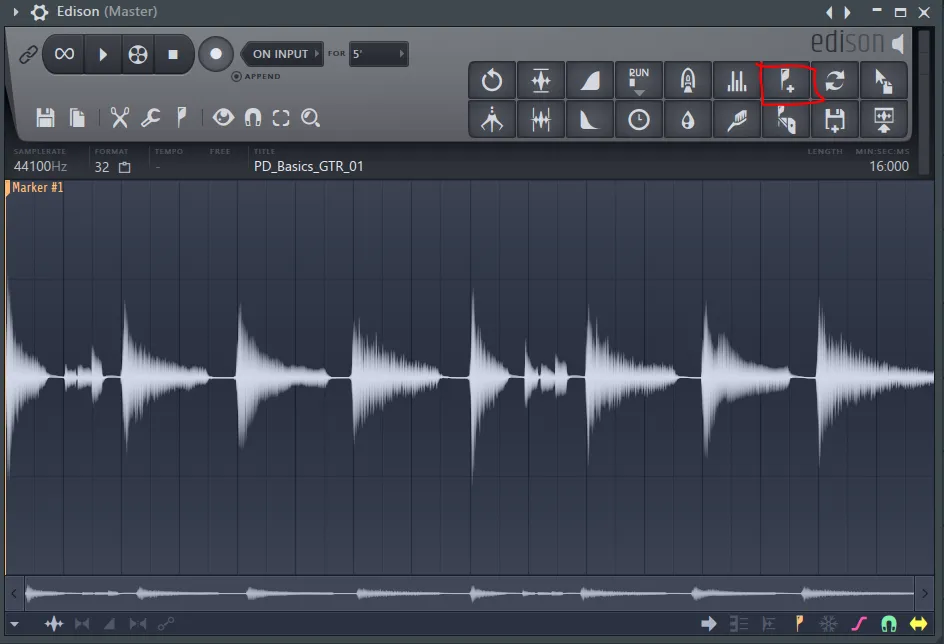This screenshot has height=644, width=944.
Task: Open the flag regions menu
Action: (x=181, y=117)
